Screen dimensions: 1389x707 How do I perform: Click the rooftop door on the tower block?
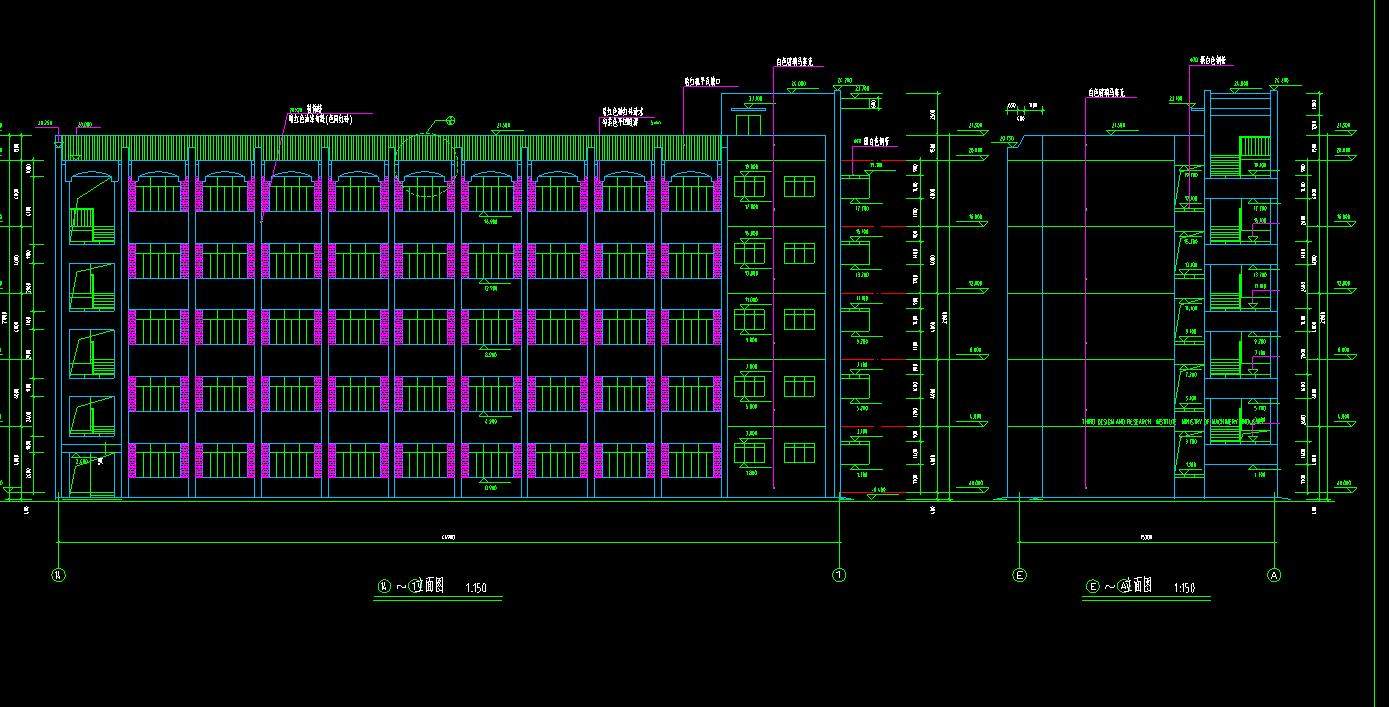(747, 124)
